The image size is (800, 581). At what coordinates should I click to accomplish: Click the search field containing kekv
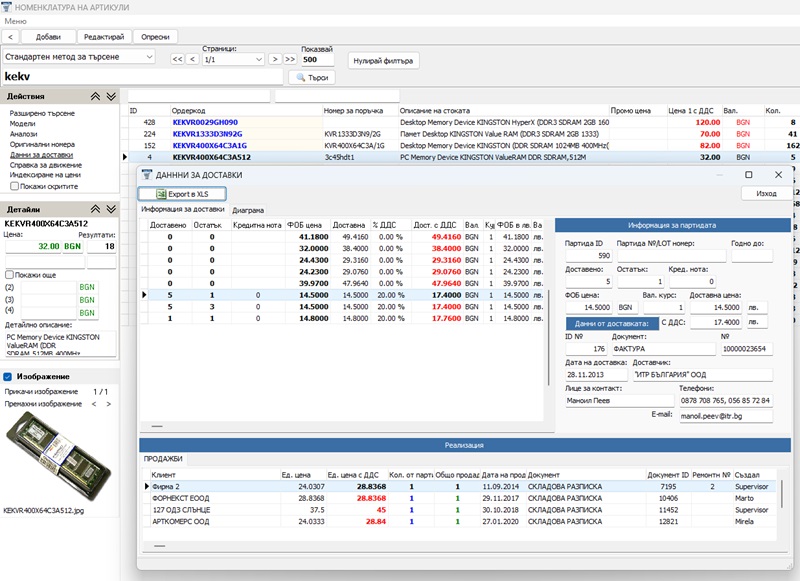143,77
